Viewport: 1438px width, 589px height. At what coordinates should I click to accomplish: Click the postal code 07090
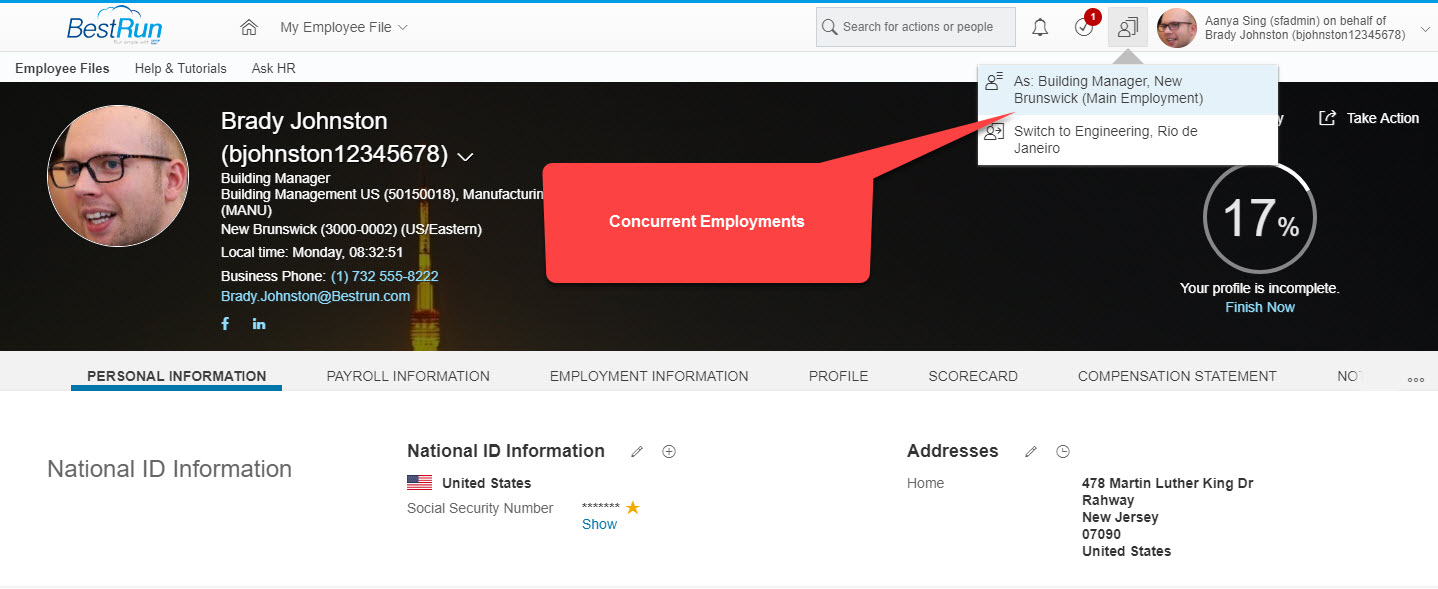(1101, 534)
